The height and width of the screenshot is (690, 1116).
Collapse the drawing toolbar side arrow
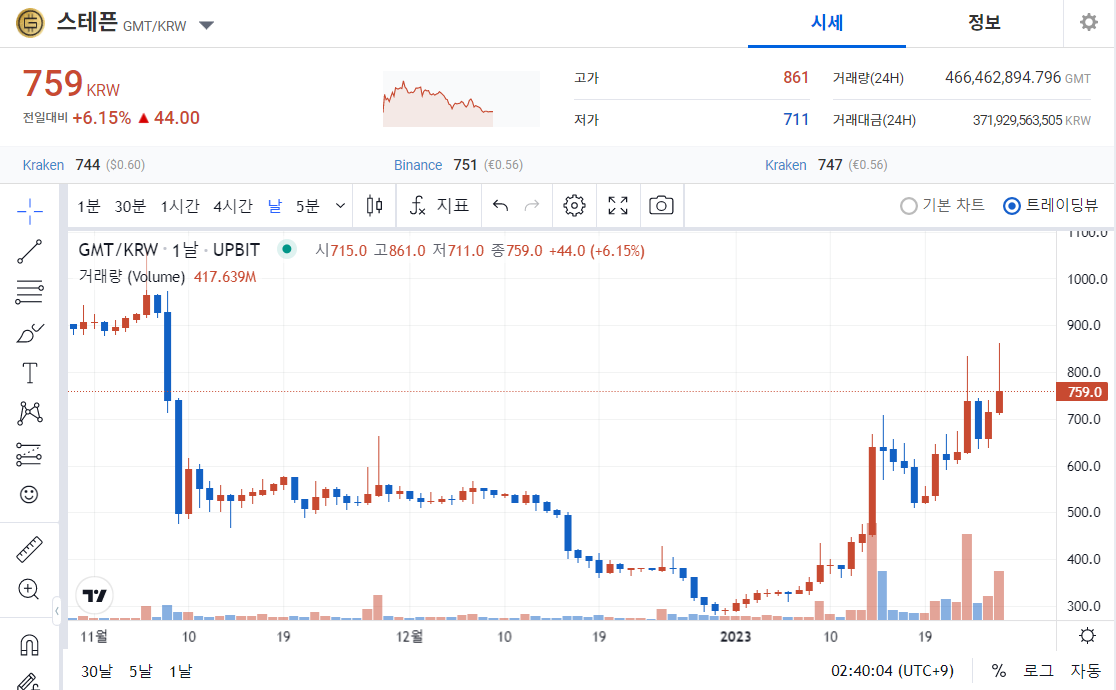(x=57, y=611)
